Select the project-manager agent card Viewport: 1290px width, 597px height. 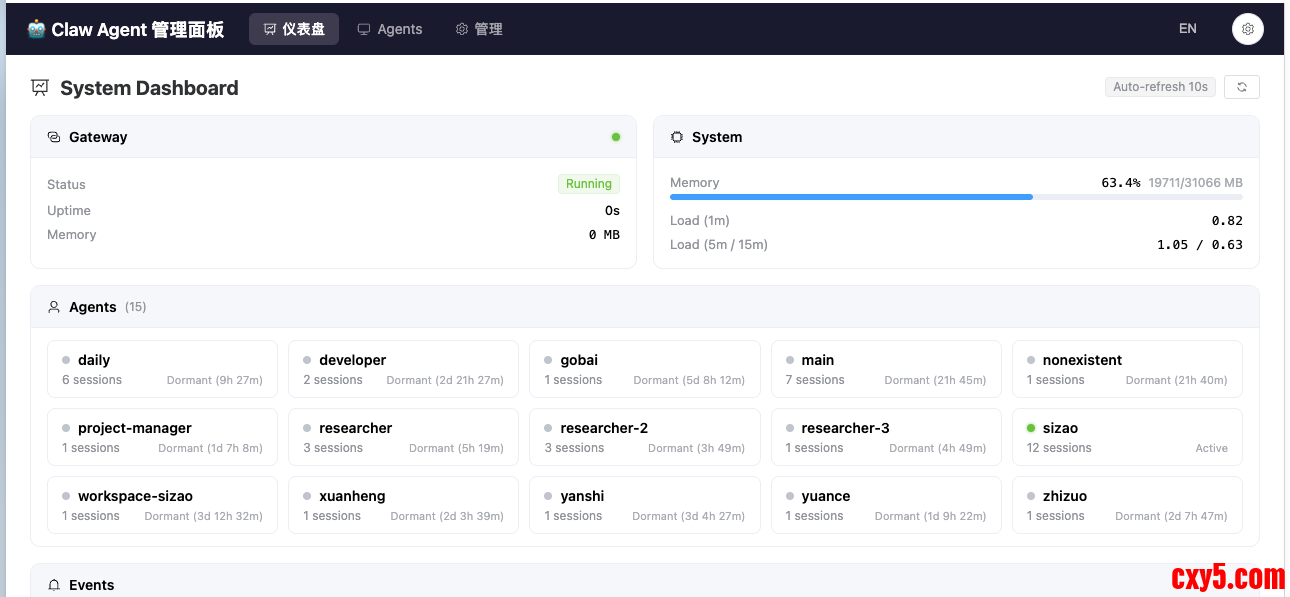[162, 437]
